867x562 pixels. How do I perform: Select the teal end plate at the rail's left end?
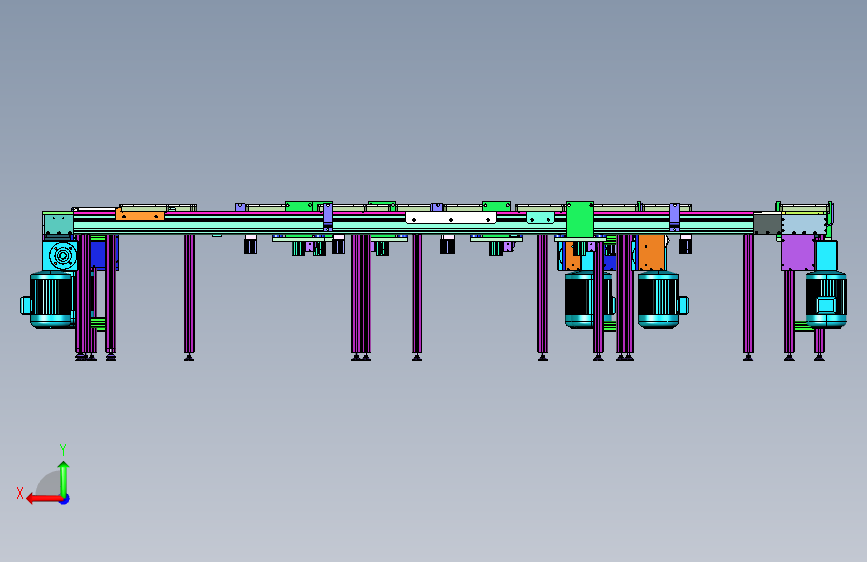[58, 224]
